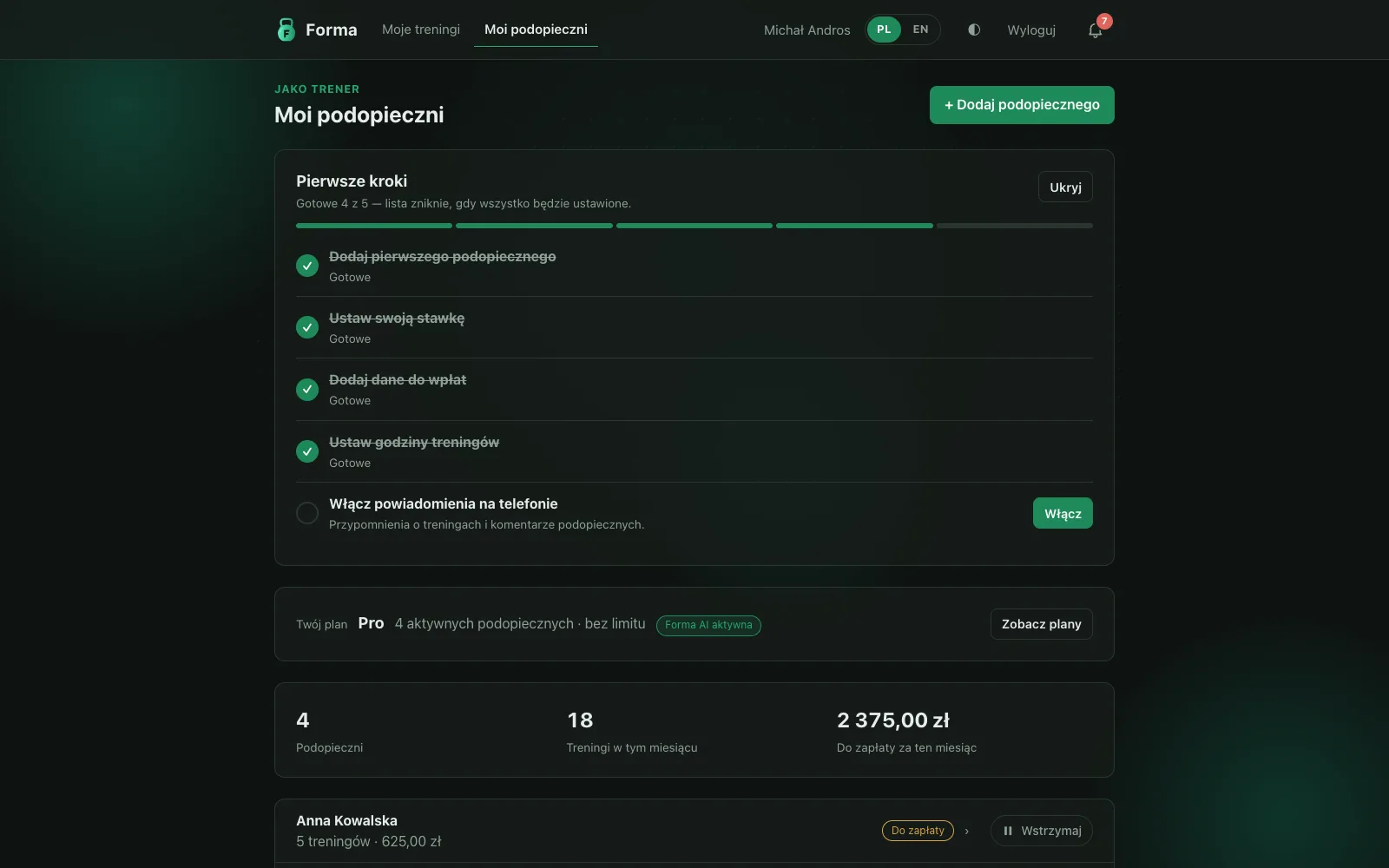Click the green check icon for Dodaj pierwszego podopiecznego
1389x868 pixels.
click(307, 266)
